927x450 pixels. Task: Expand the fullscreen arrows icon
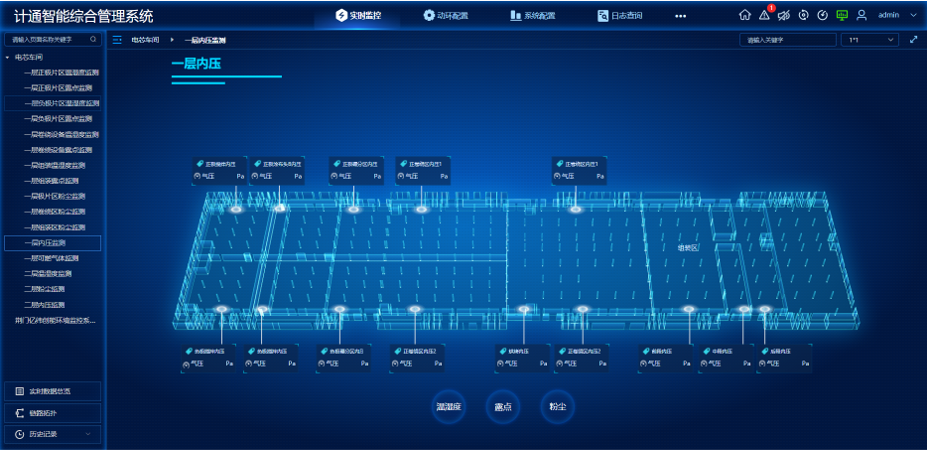(913, 40)
